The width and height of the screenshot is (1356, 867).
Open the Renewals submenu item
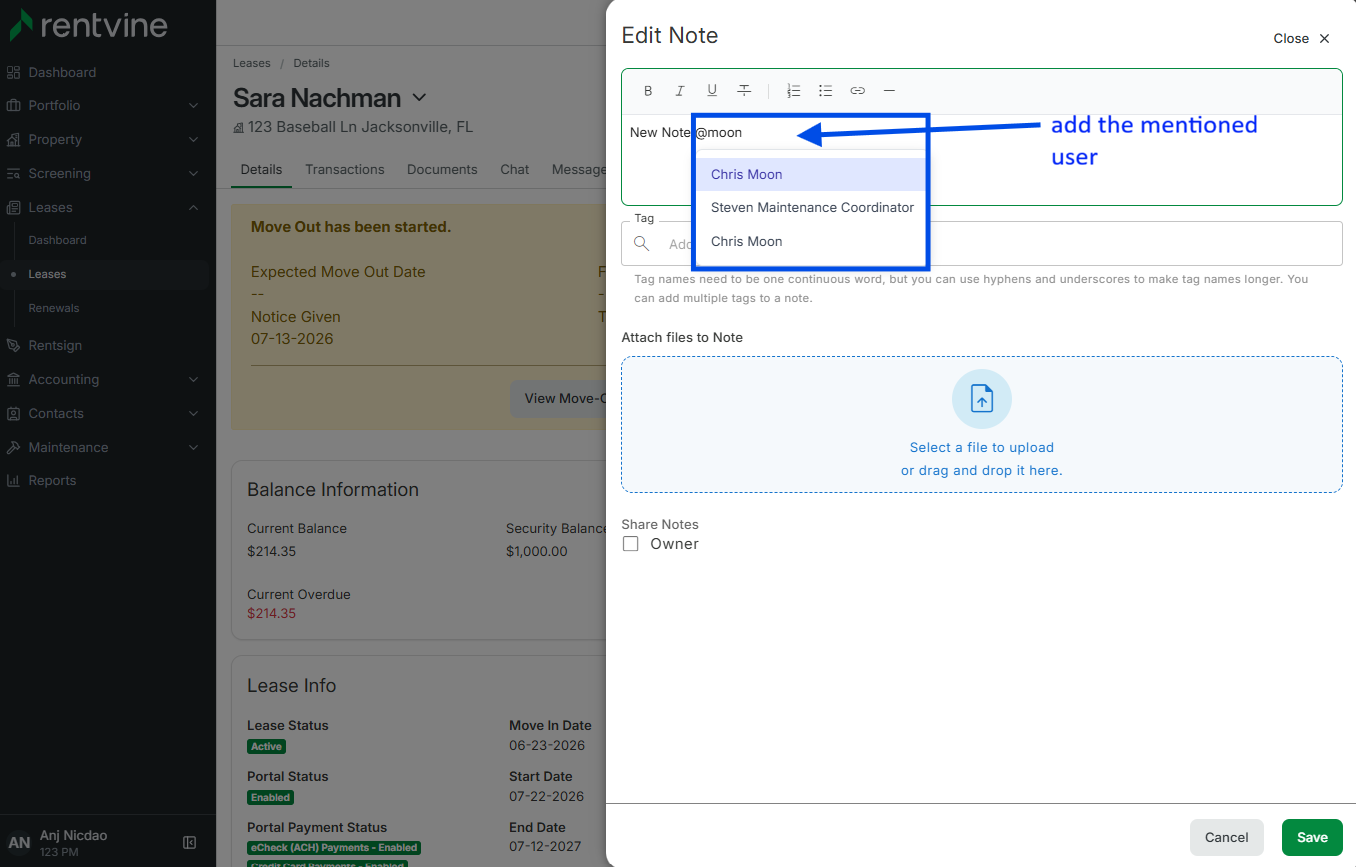(54, 308)
